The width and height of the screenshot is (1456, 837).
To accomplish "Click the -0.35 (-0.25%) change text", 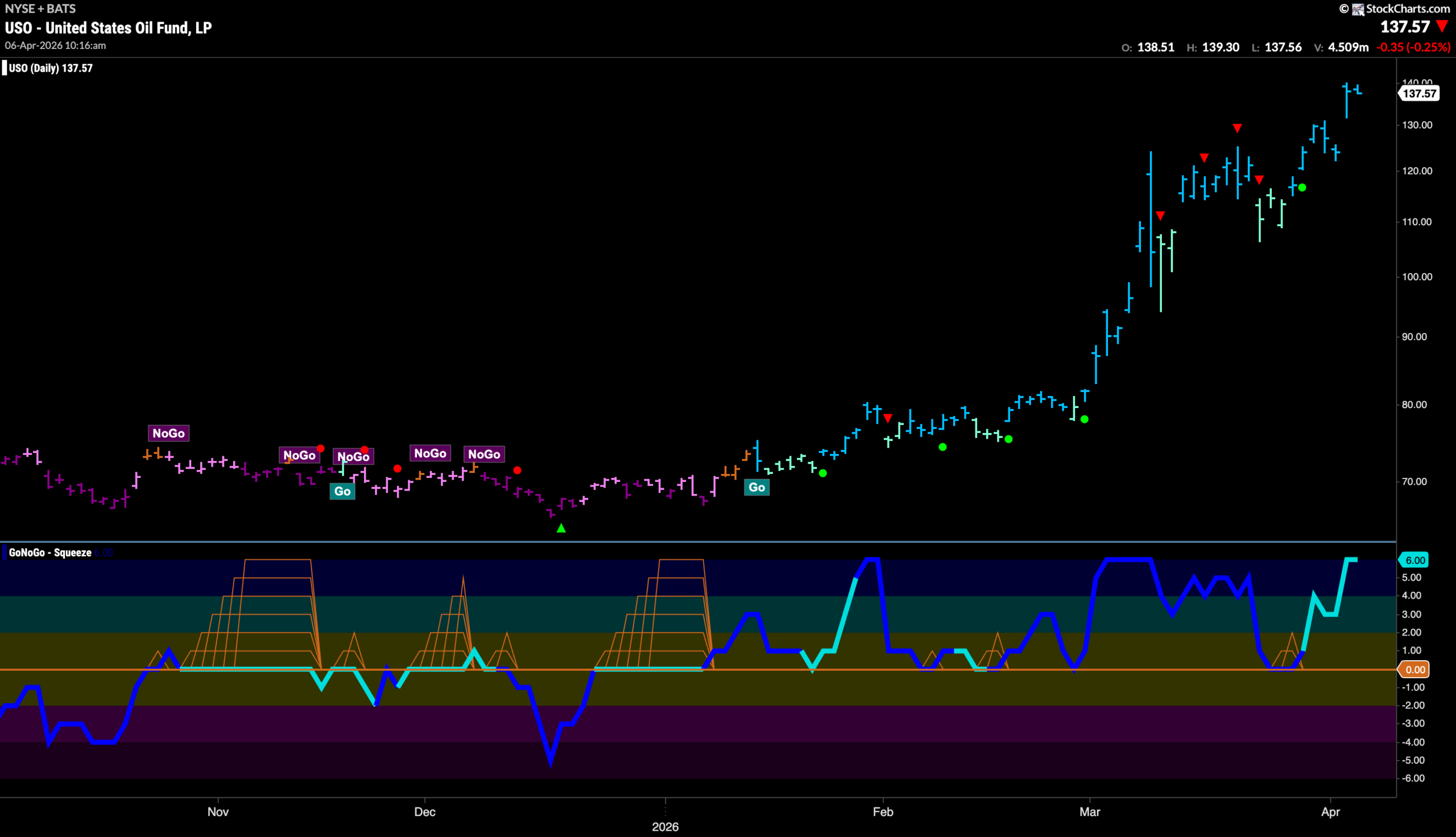I will tap(1413, 47).
